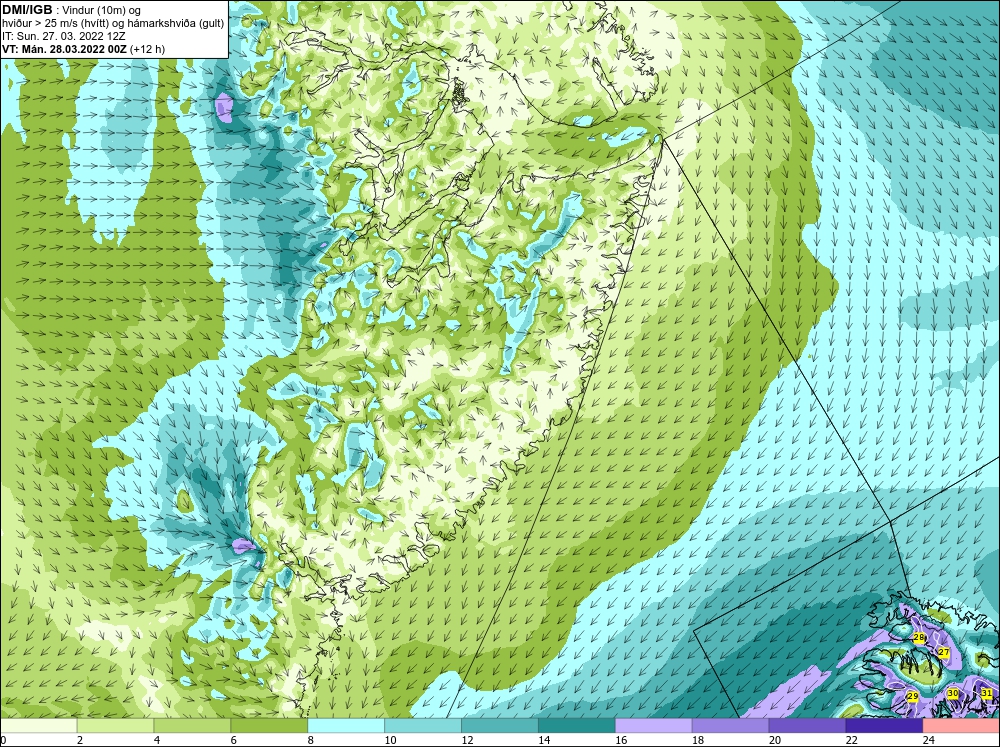Click the legend scale number 24

coord(928,740)
